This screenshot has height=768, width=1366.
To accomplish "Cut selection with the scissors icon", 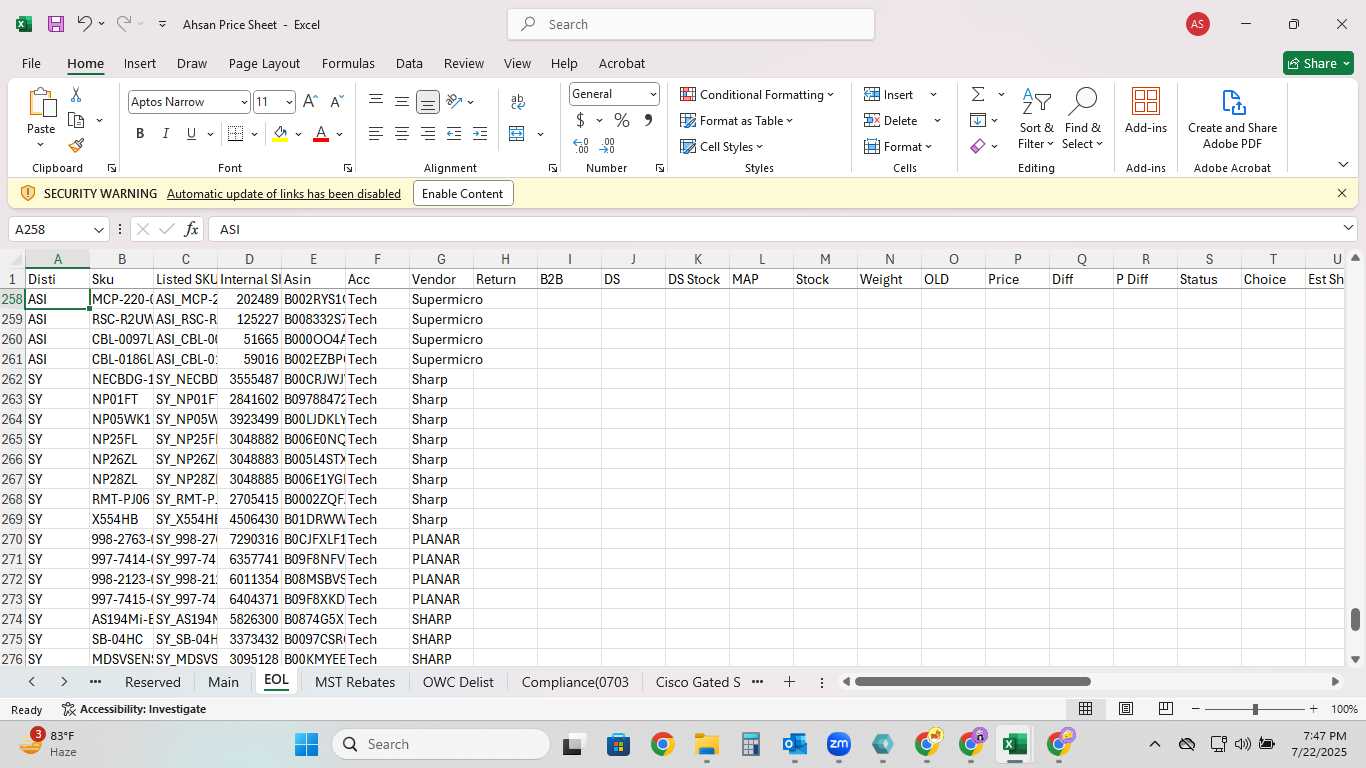I will click(x=76, y=95).
